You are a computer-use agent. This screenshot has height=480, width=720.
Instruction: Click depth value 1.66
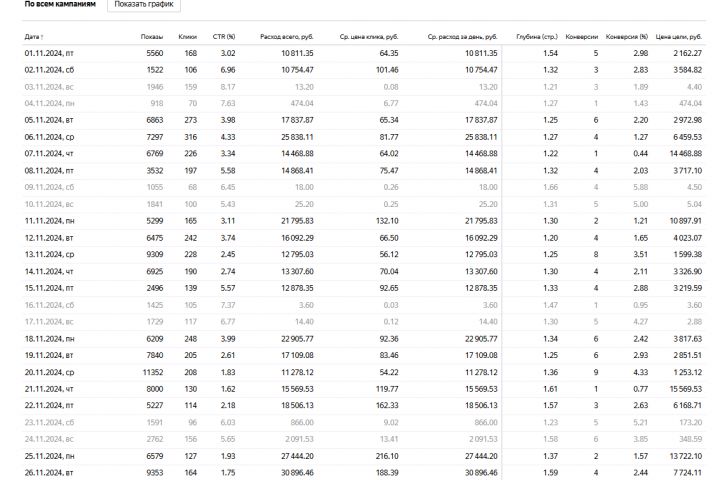pyautogui.click(x=551, y=187)
